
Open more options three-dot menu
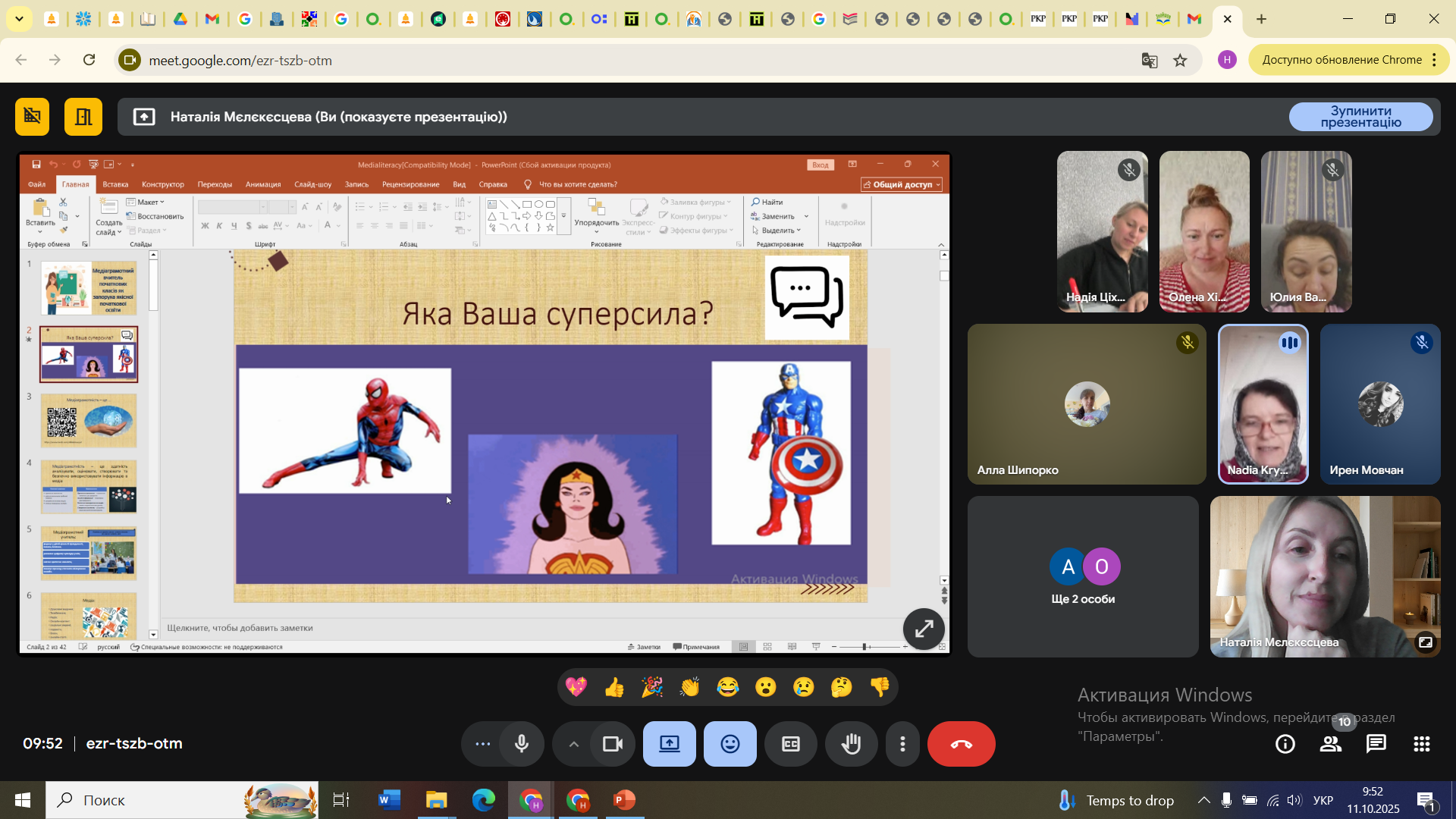tap(902, 744)
